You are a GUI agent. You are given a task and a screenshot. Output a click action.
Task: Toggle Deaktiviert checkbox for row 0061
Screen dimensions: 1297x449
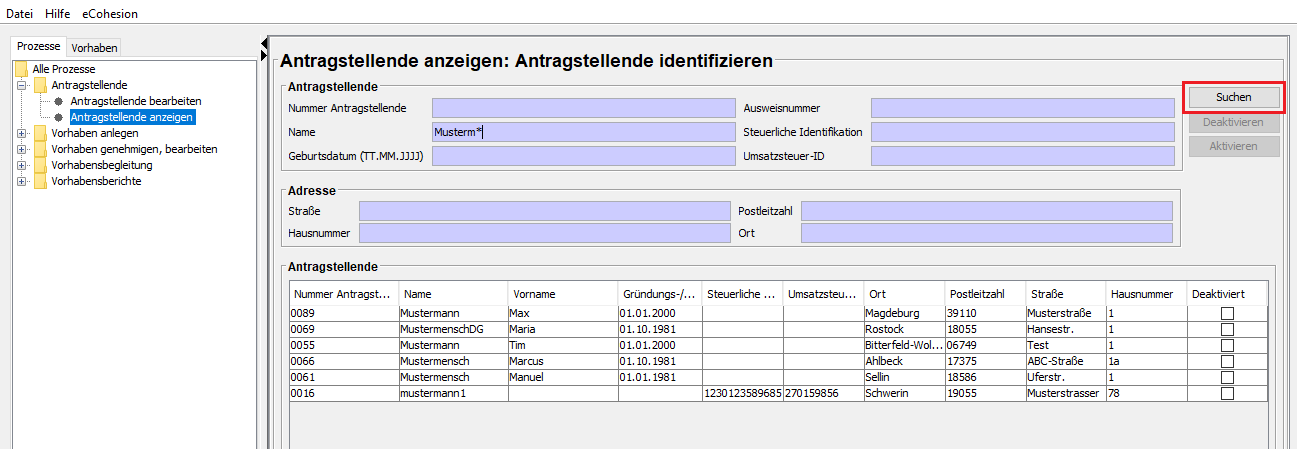tap(1227, 378)
